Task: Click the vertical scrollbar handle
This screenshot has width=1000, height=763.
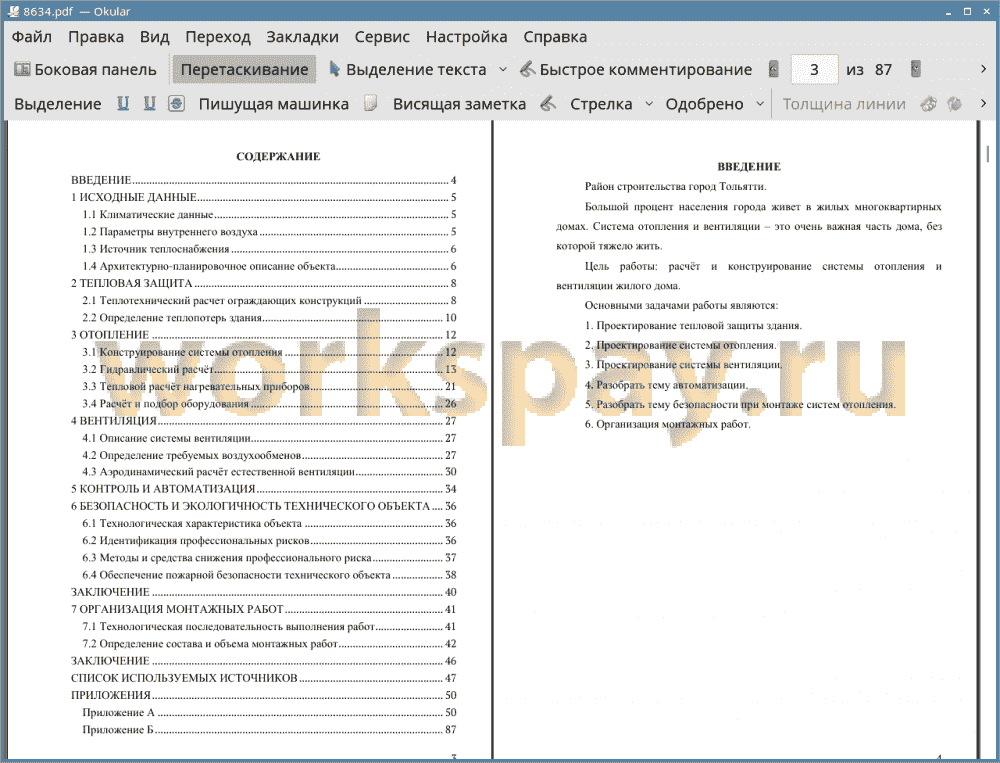Action: tap(988, 154)
